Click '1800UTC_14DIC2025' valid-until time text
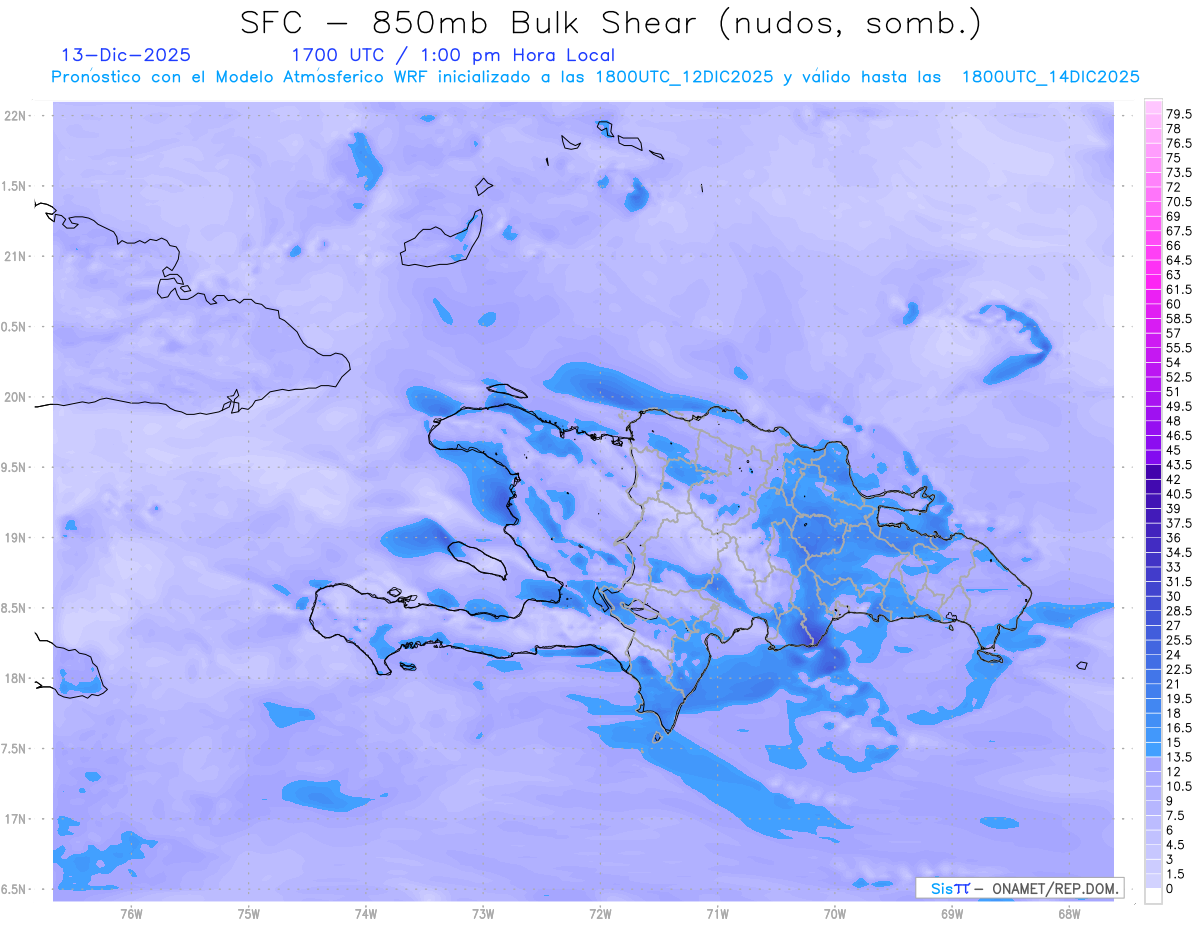Screen dimensions: 1200x927 click(x=1050, y=77)
